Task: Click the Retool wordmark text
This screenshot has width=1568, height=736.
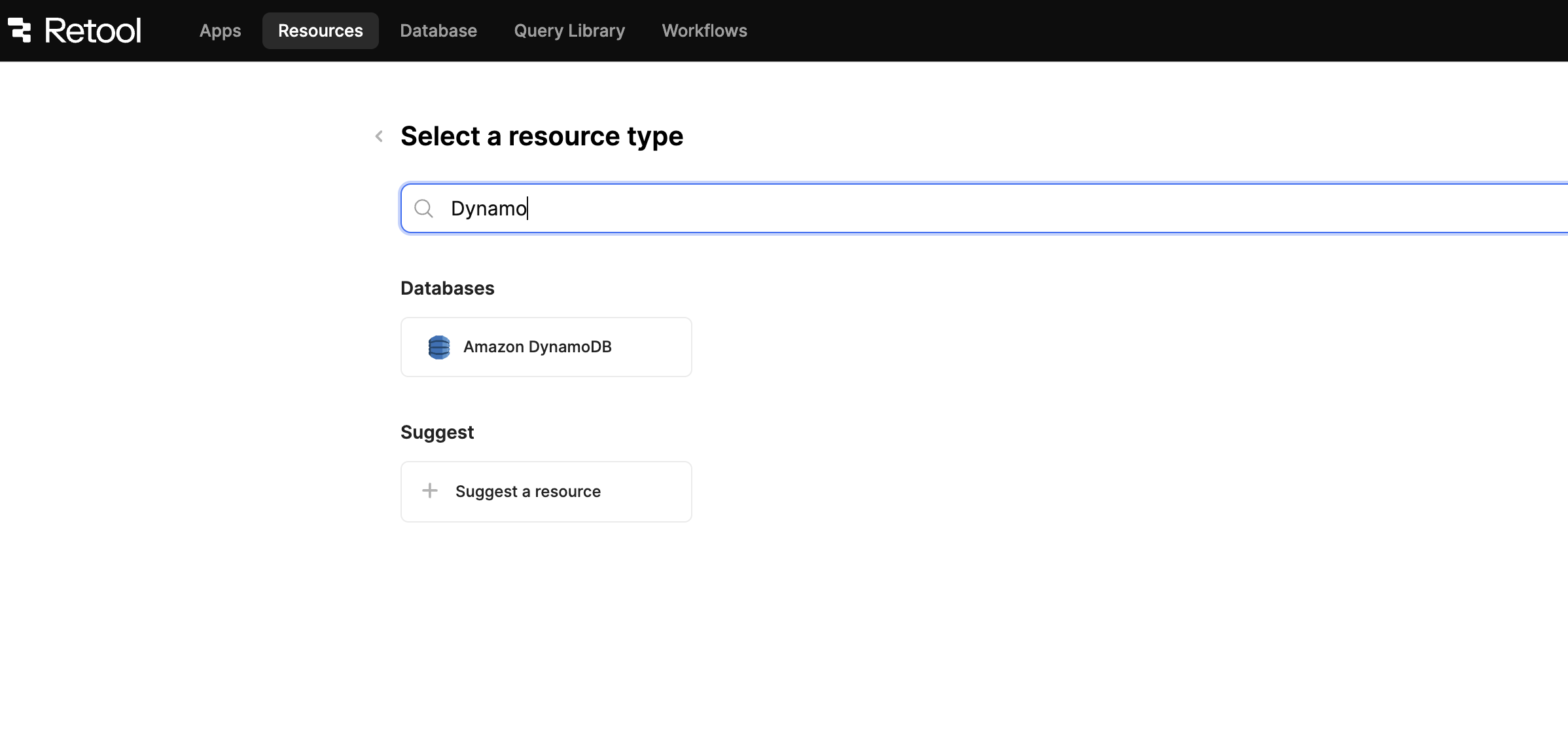Action: pyautogui.click(x=93, y=31)
